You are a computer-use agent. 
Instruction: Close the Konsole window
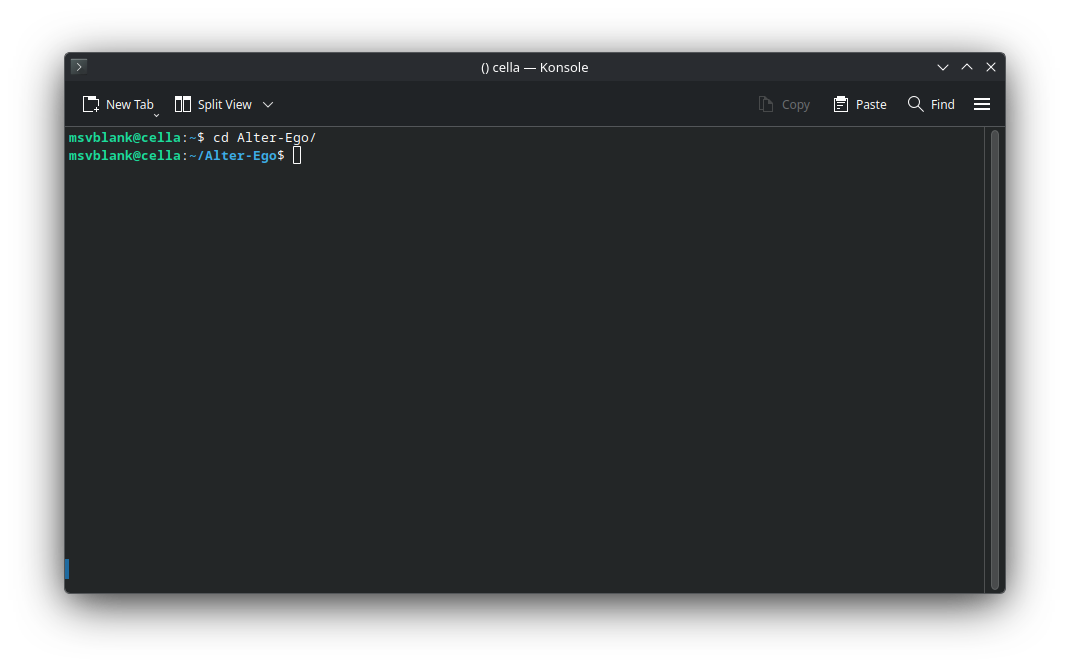click(x=991, y=67)
